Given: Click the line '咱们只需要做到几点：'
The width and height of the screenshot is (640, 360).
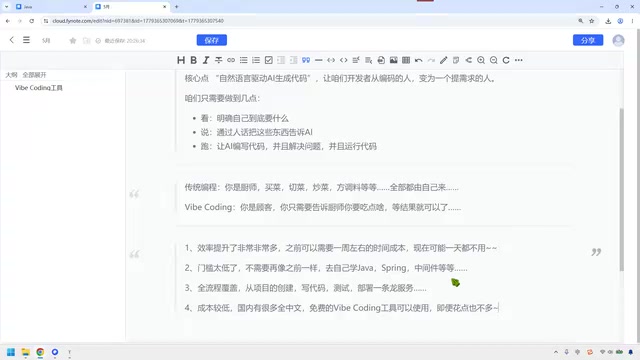Looking at the screenshot, I should point(222,98).
